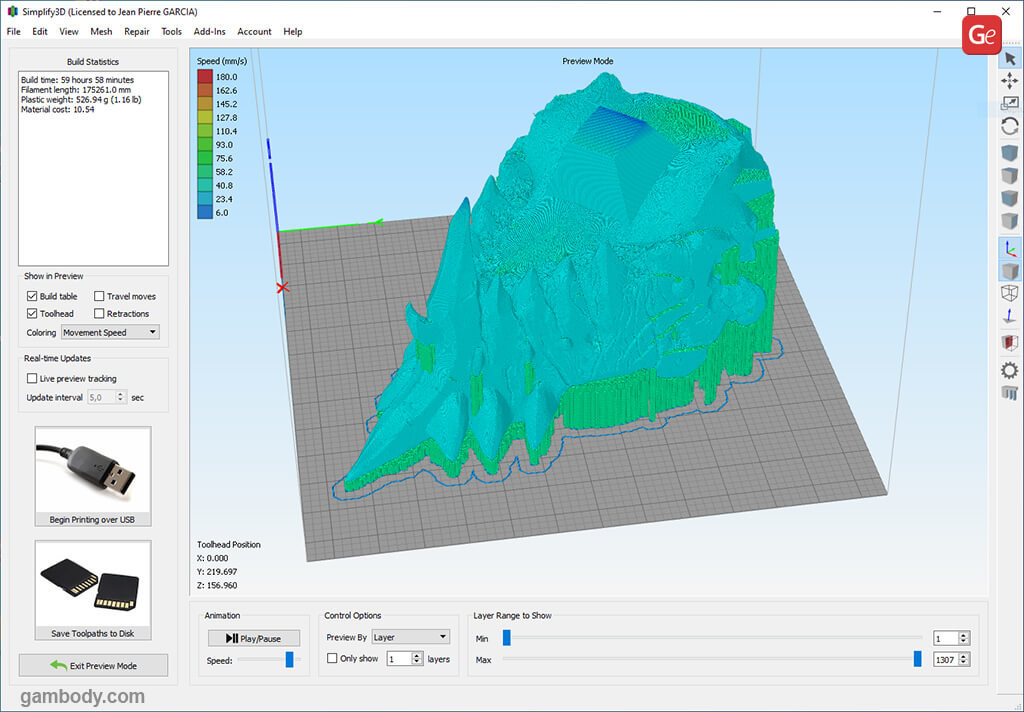Enable the Retractions checkbox
This screenshot has width=1024, height=712.
[x=99, y=314]
